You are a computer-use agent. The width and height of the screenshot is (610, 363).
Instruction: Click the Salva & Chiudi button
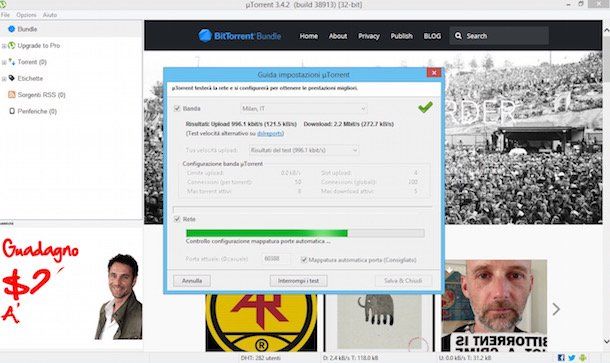(x=403, y=281)
